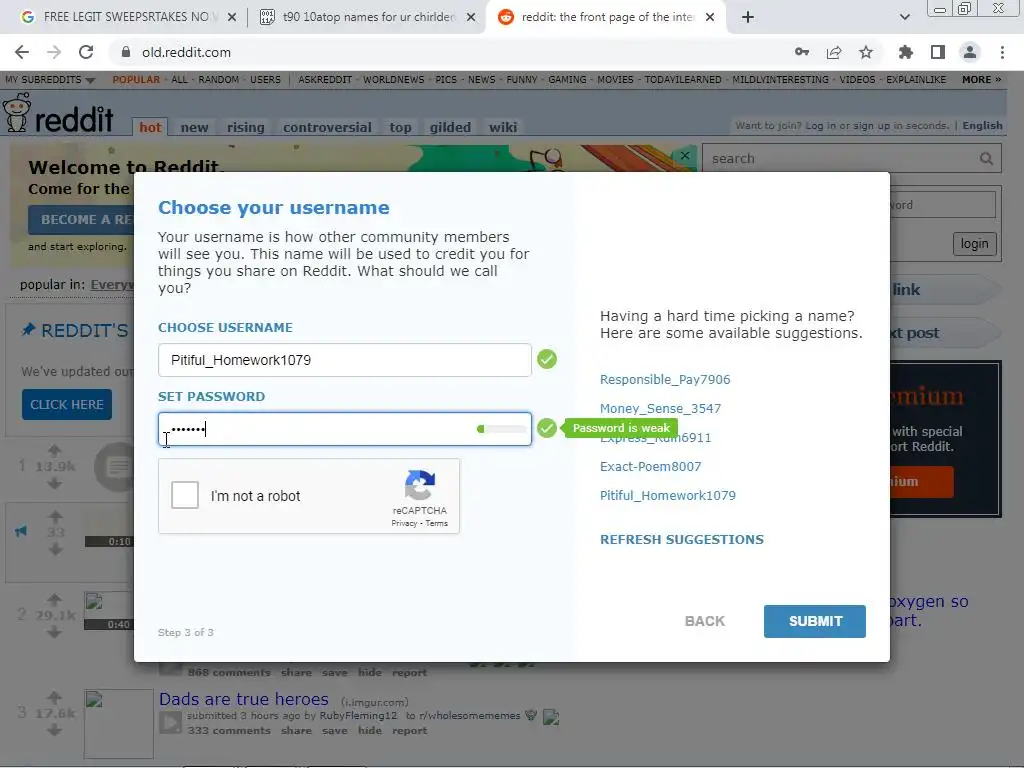
Task: Open the saved passwords key icon
Action: coord(802,52)
